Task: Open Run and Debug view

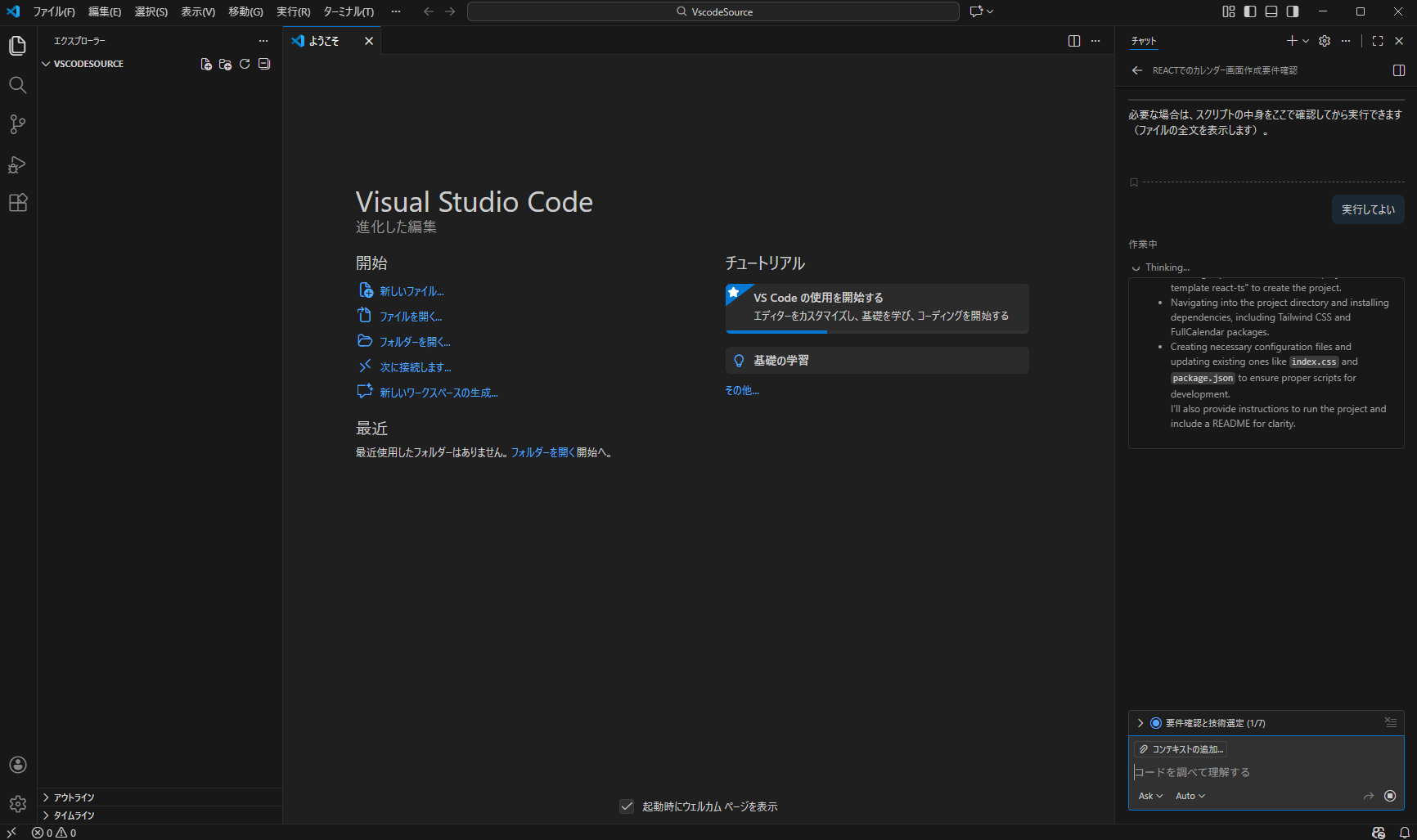Action: (17, 164)
